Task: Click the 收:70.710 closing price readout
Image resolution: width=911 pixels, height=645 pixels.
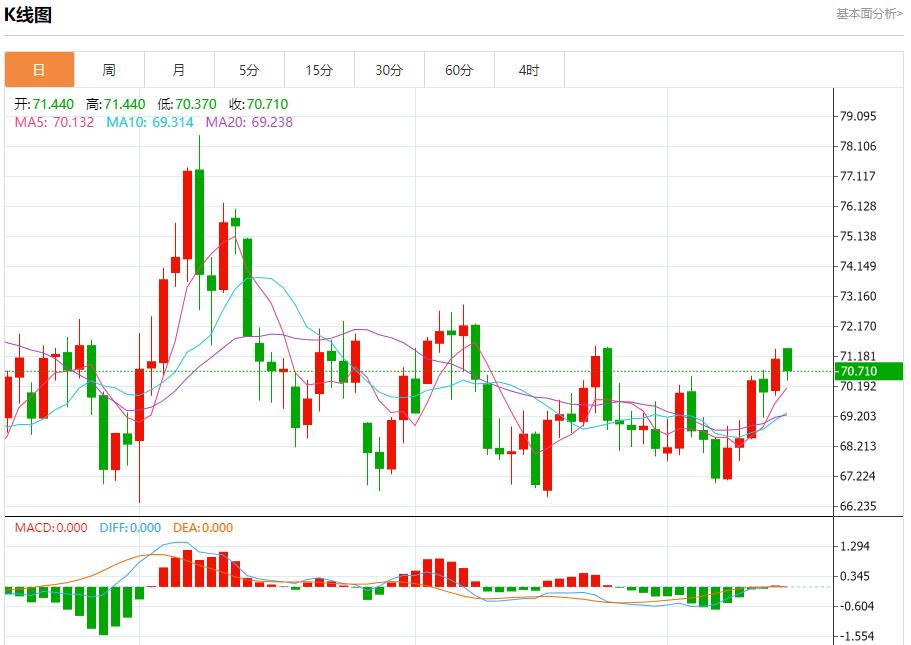Action: tap(258, 104)
